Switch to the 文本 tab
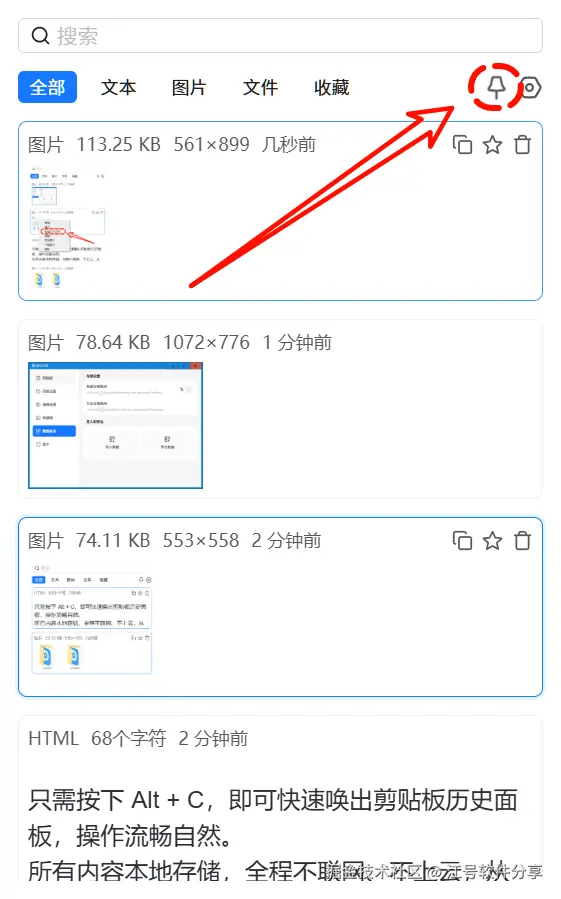This screenshot has height=899, width=561. click(x=118, y=87)
